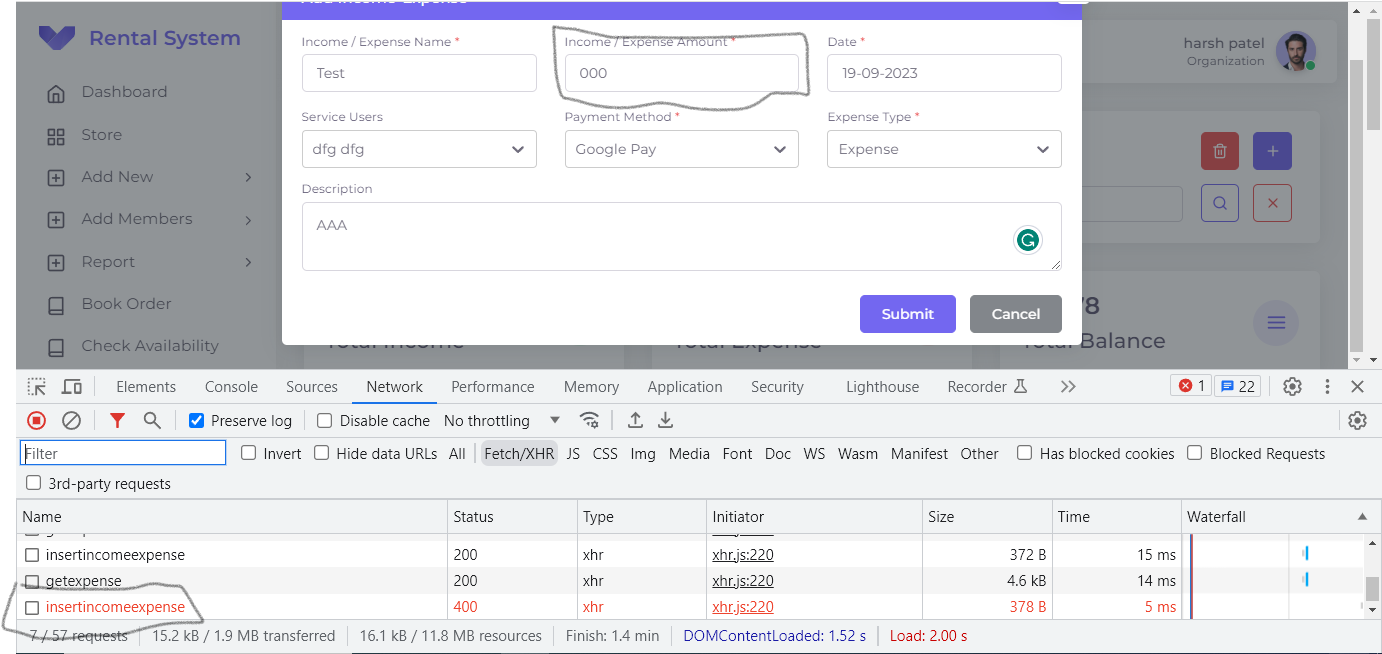This screenshot has width=1382, height=654.
Task: Select the failed insertincomeexpense request
Action: pyautogui.click(x=115, y=607)
